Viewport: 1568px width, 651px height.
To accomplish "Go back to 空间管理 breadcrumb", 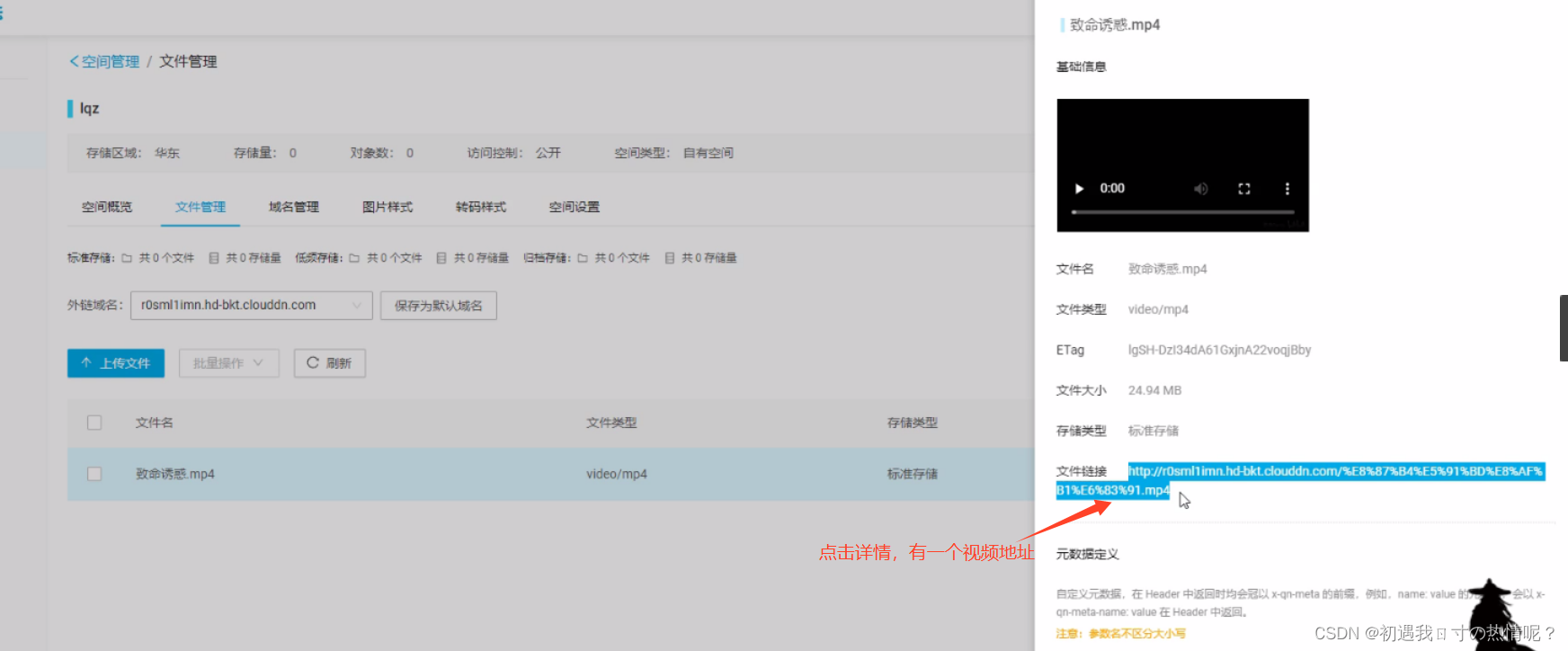I will [x=104, y=61].
